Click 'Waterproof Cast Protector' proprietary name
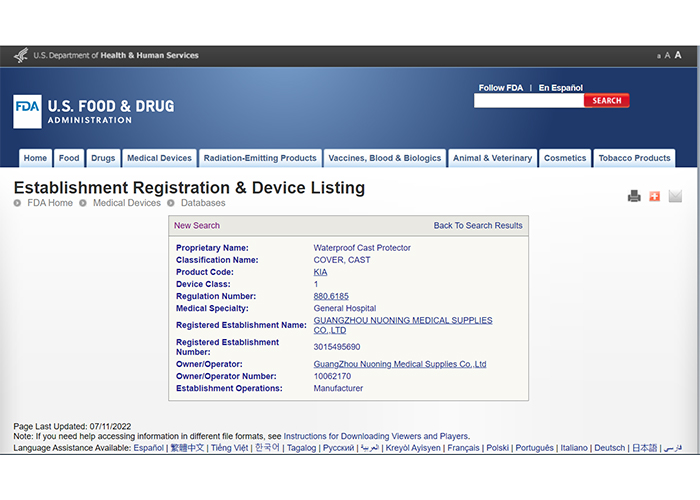 (362, 248)
